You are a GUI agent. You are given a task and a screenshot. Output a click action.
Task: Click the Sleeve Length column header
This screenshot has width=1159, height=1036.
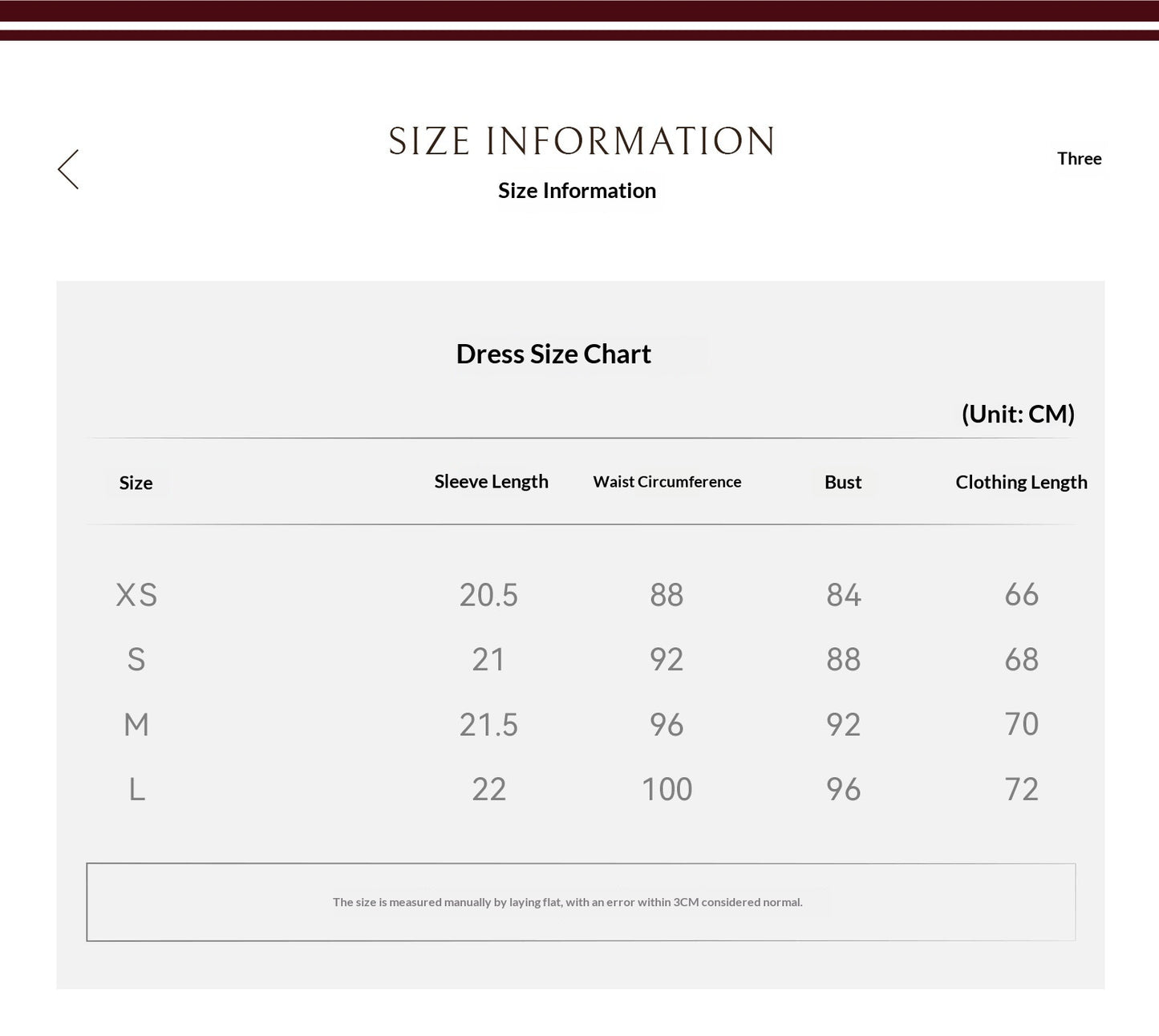tap(491, 482)
